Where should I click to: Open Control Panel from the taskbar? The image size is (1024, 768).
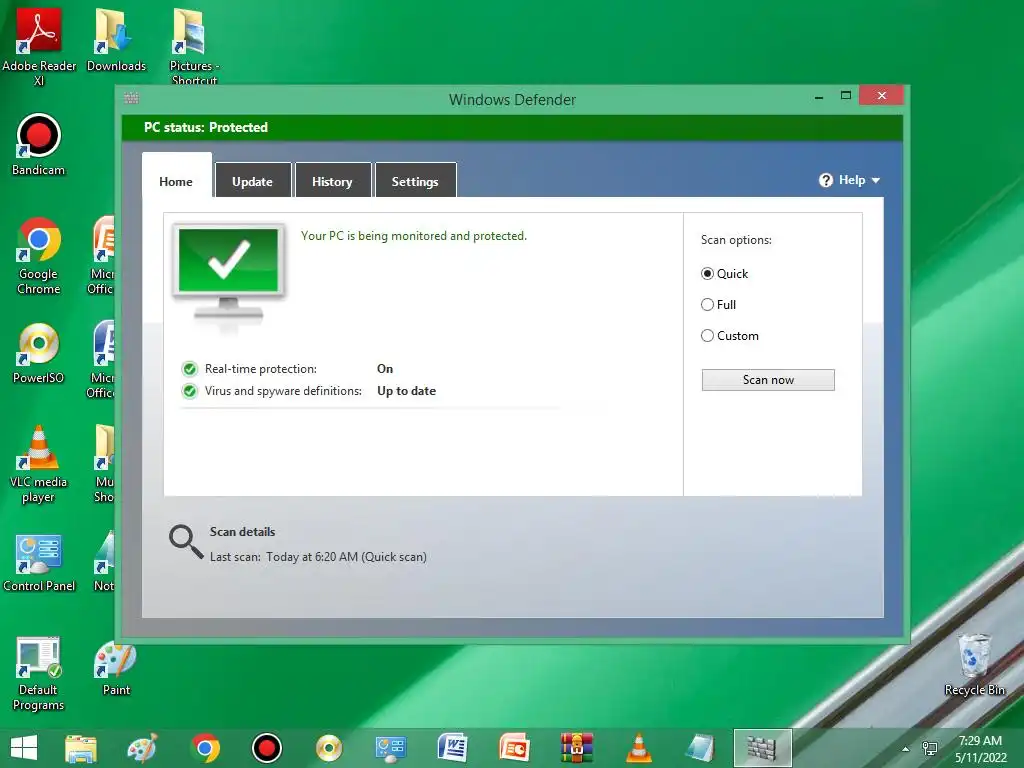click(x=391, y=748)
